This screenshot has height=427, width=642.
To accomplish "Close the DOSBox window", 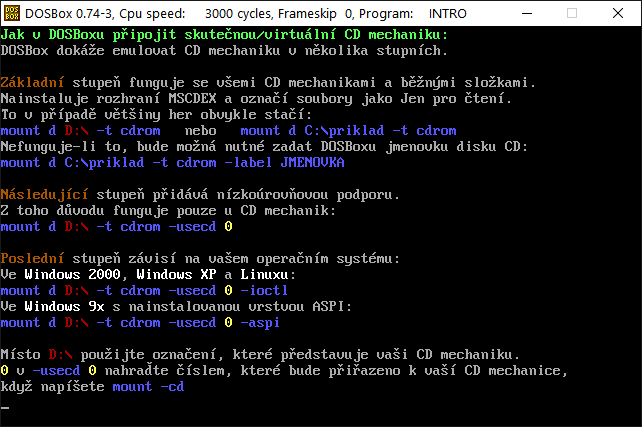I will pos(618,13).
